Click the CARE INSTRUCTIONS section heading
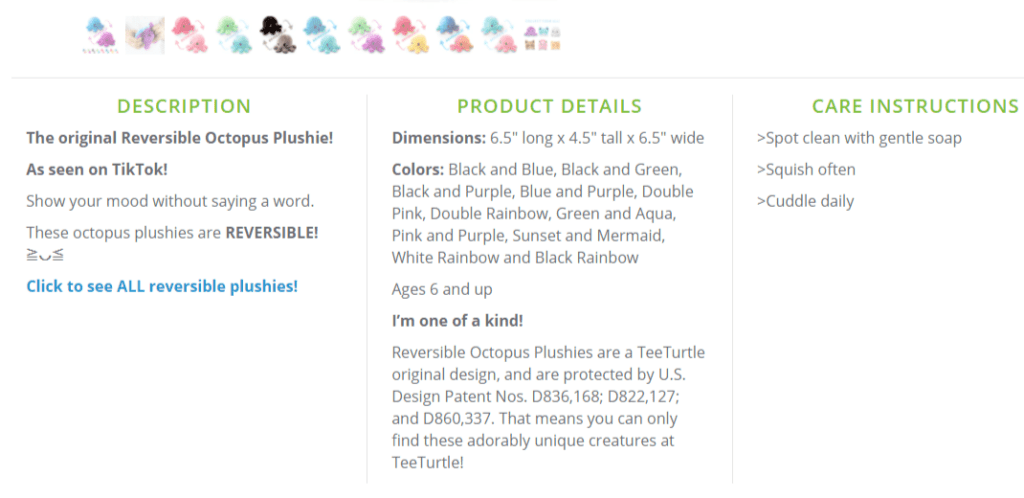1024x498 pixels. [915, 106]
